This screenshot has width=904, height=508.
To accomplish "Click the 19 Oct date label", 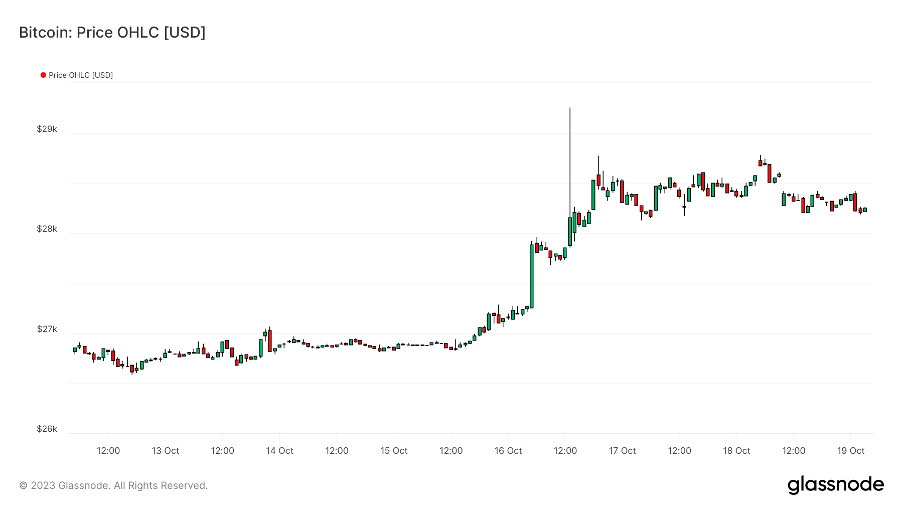I will coord(851,451).
